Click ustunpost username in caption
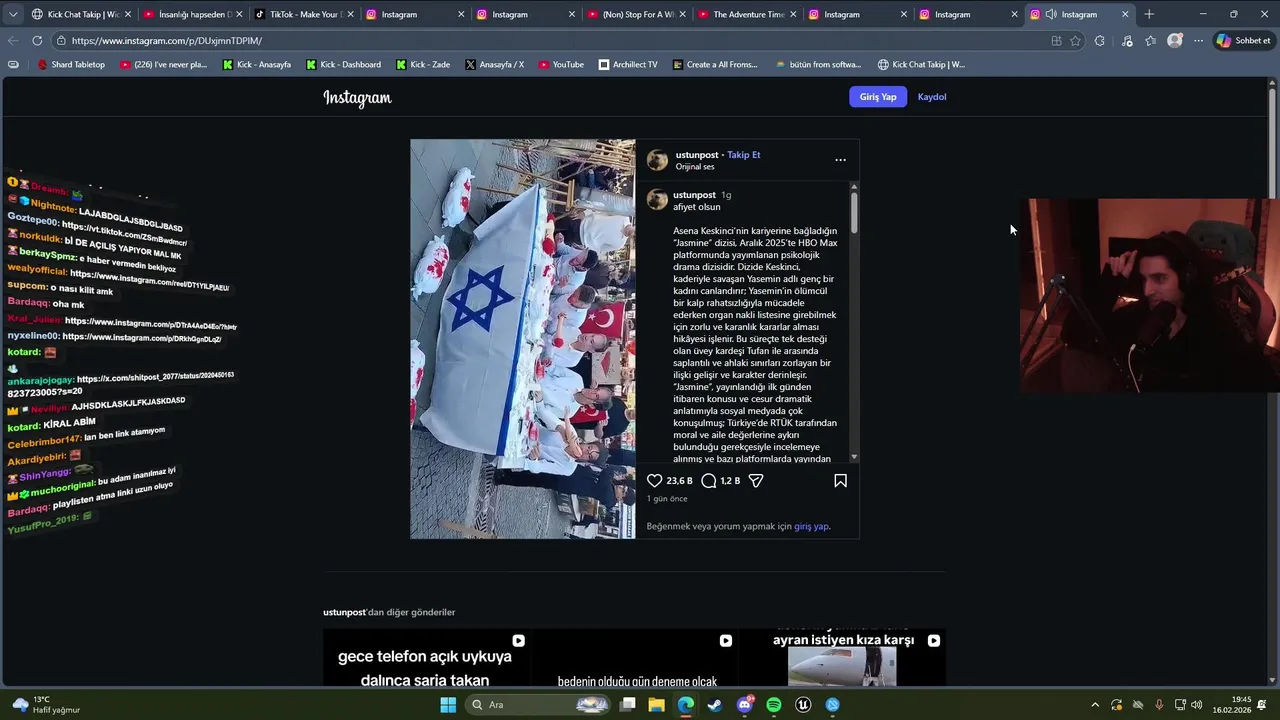 click(694, 195)
